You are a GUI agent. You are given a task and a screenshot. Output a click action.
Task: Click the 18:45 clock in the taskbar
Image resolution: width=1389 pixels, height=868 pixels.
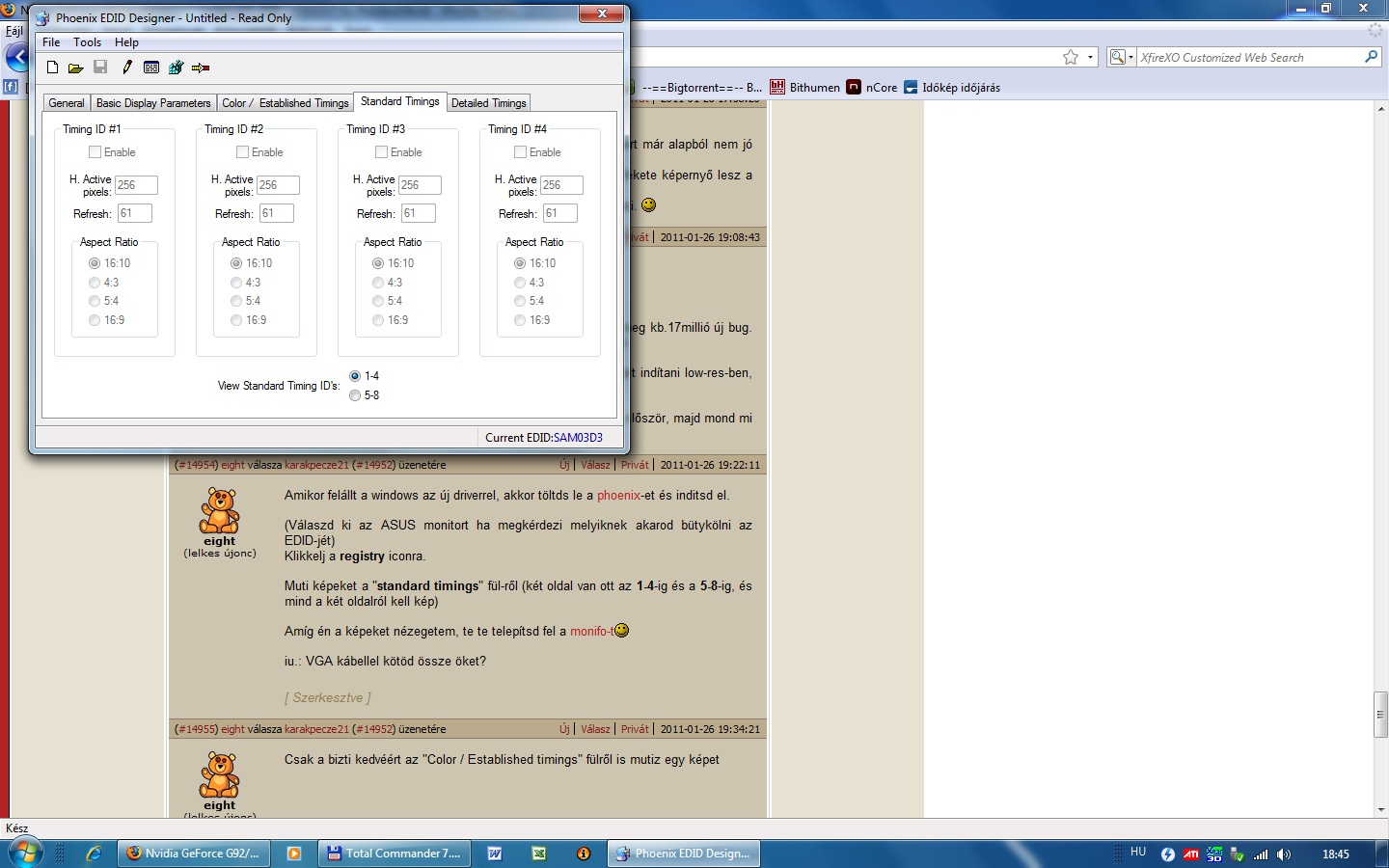[1336, 854]
